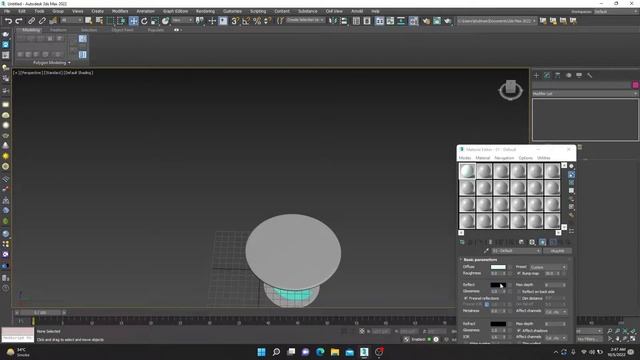Viewport: 640px width, 360px height.
Task: Click Render Production teapot icon
Action: coord(447,21)
